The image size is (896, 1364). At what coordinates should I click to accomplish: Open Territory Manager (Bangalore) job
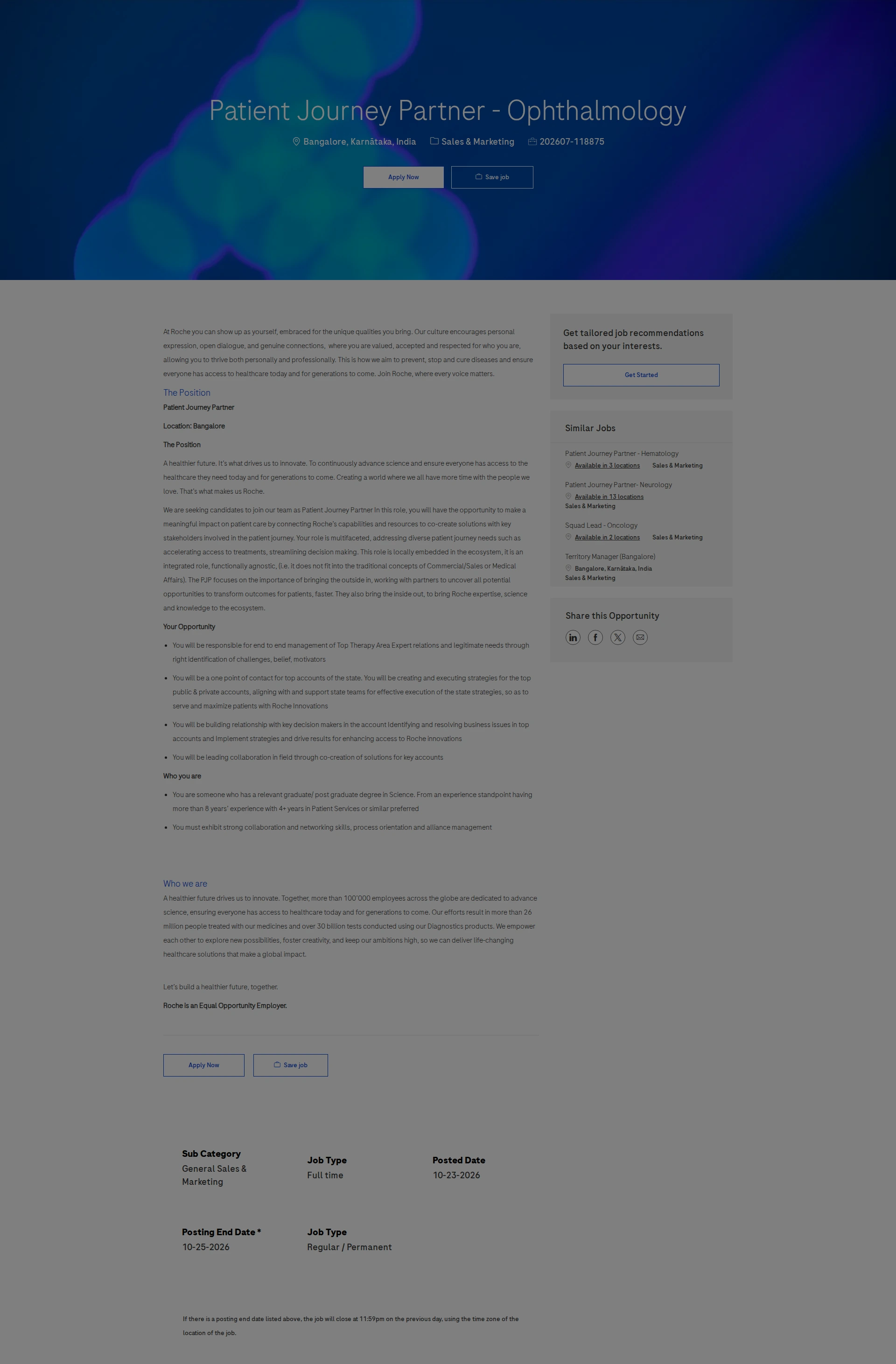pos(610,557)
